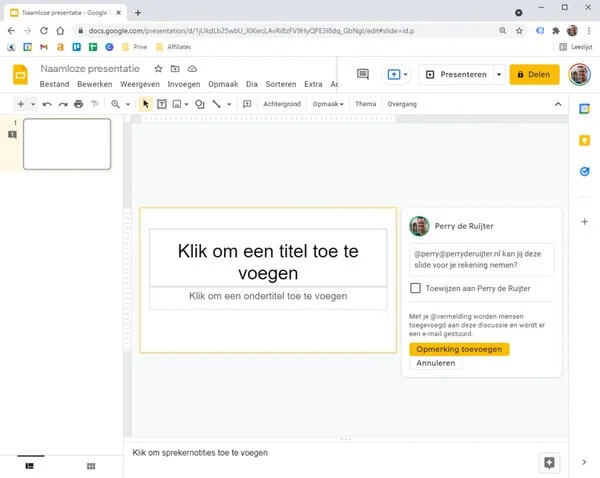The height and width of the screenshot is (478, 600).
Task: Open the move to folder icon
Action: coord(175,69)
